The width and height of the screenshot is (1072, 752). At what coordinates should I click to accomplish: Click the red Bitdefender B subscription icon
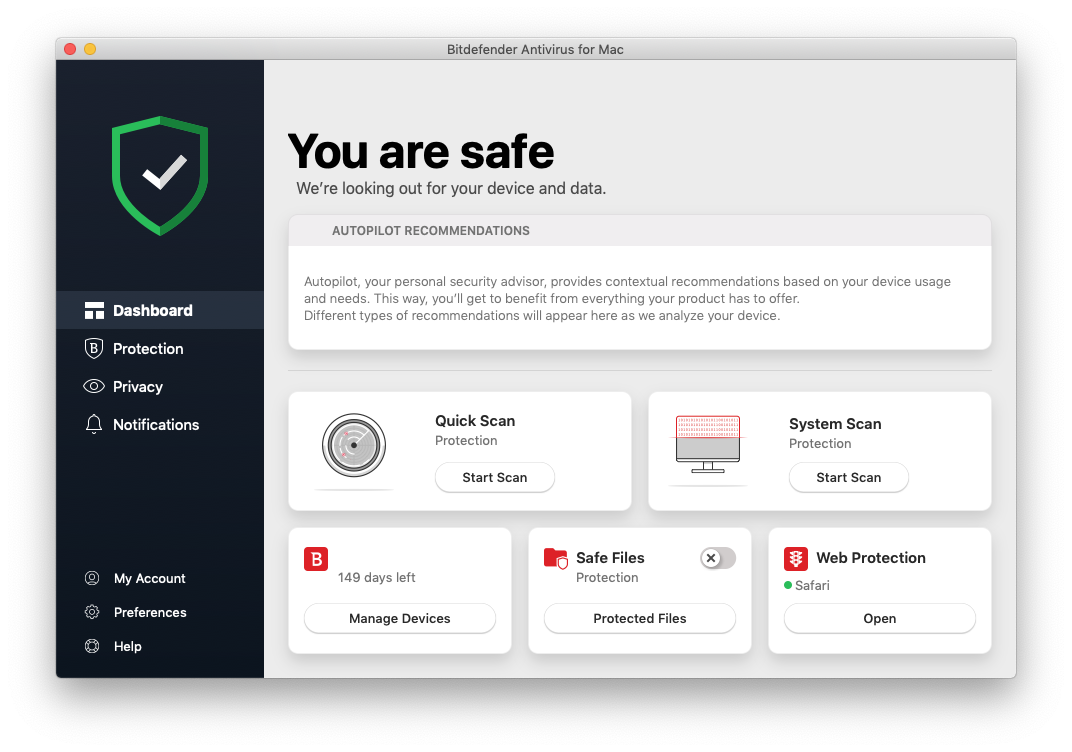[x=316, y=559]
